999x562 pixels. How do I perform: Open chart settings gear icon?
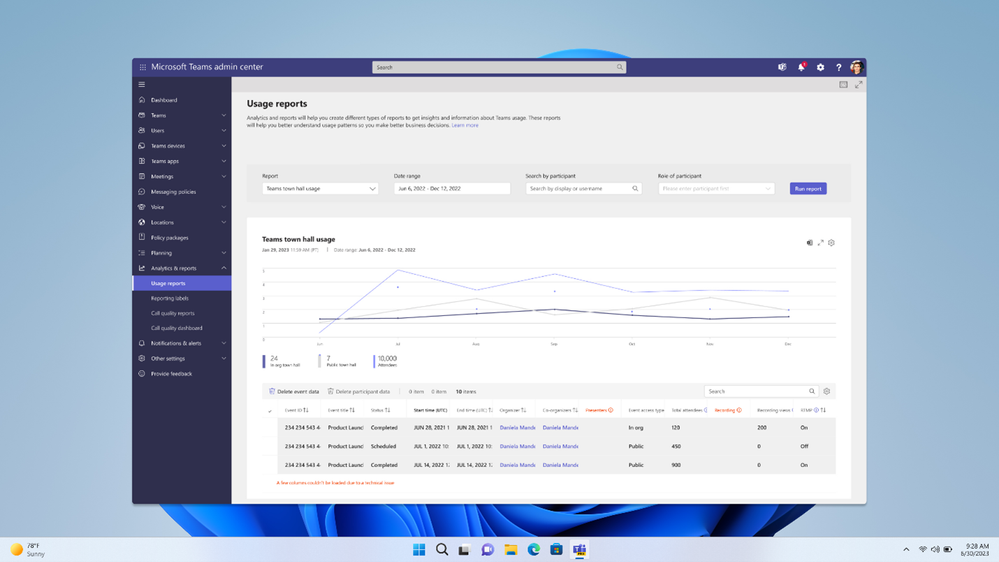coord(831,243)
